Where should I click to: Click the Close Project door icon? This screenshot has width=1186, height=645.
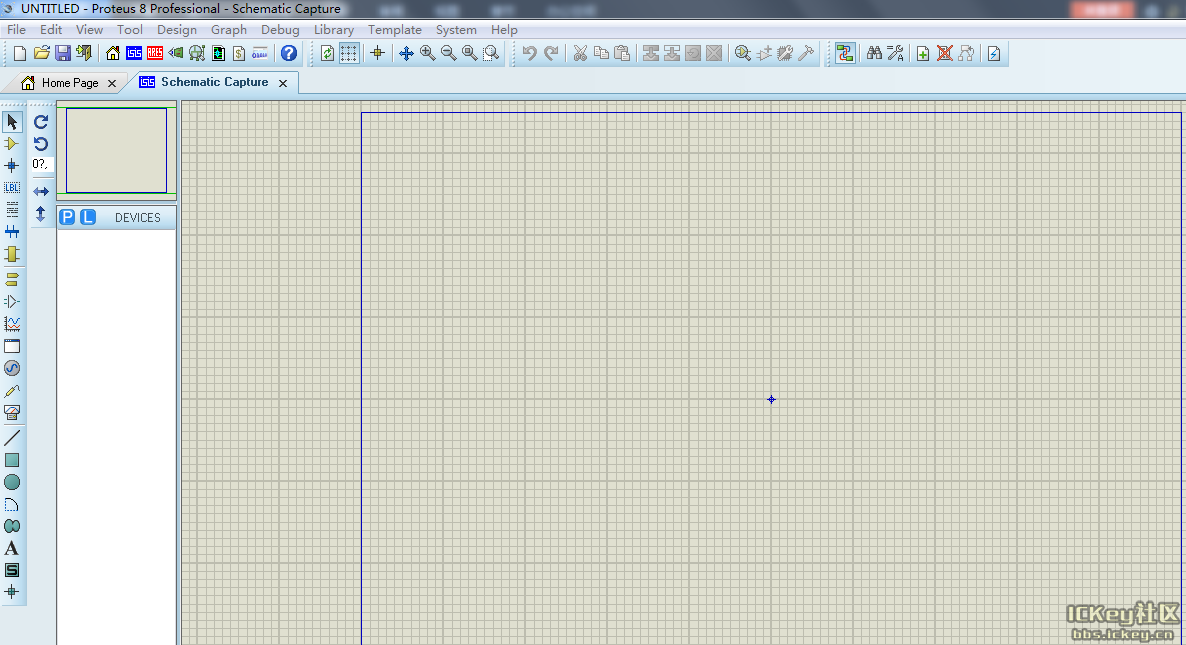(x=84, y=53)
